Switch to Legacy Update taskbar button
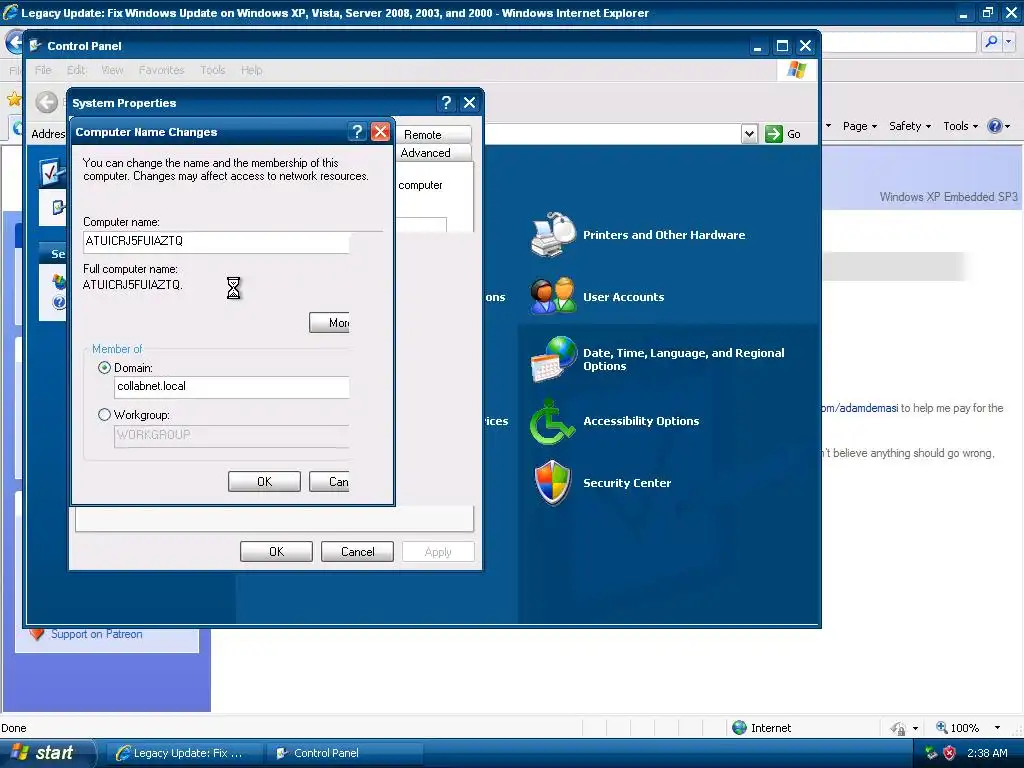 tap(184, 753)
